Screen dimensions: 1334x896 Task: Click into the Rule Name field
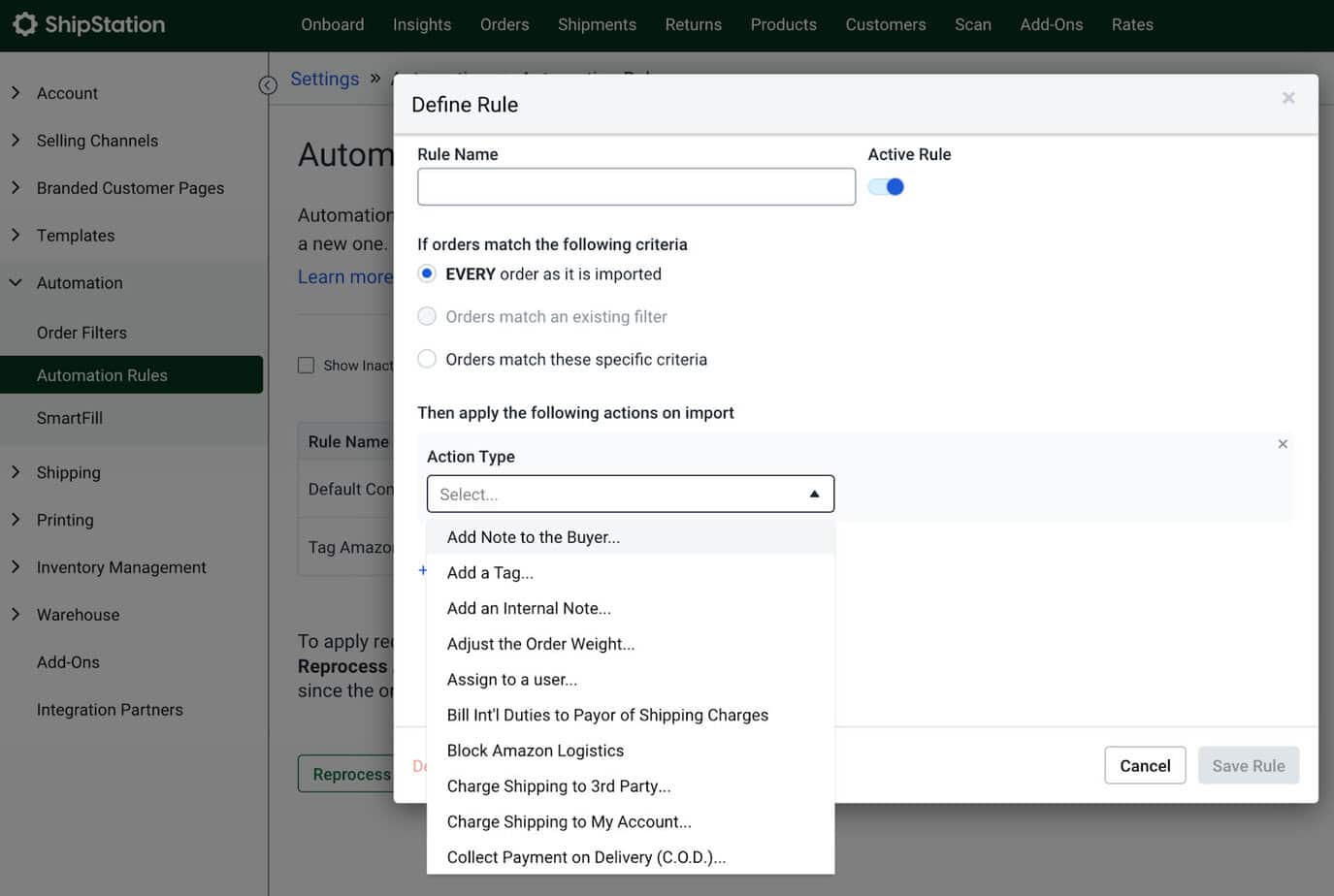coord(635,187)
